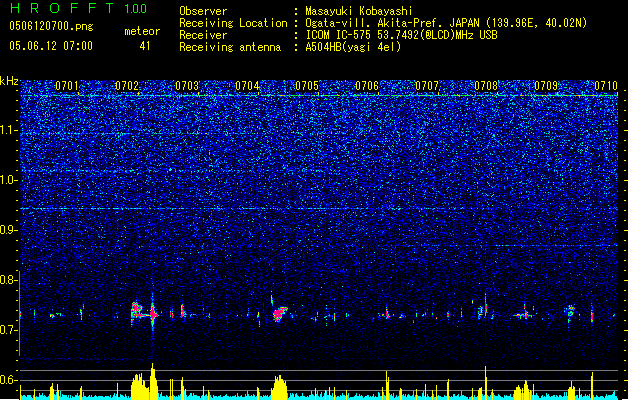Screen dimensions: 629x400
Task: Click the 0.9 frequency axis label
Action: [8, 230]
